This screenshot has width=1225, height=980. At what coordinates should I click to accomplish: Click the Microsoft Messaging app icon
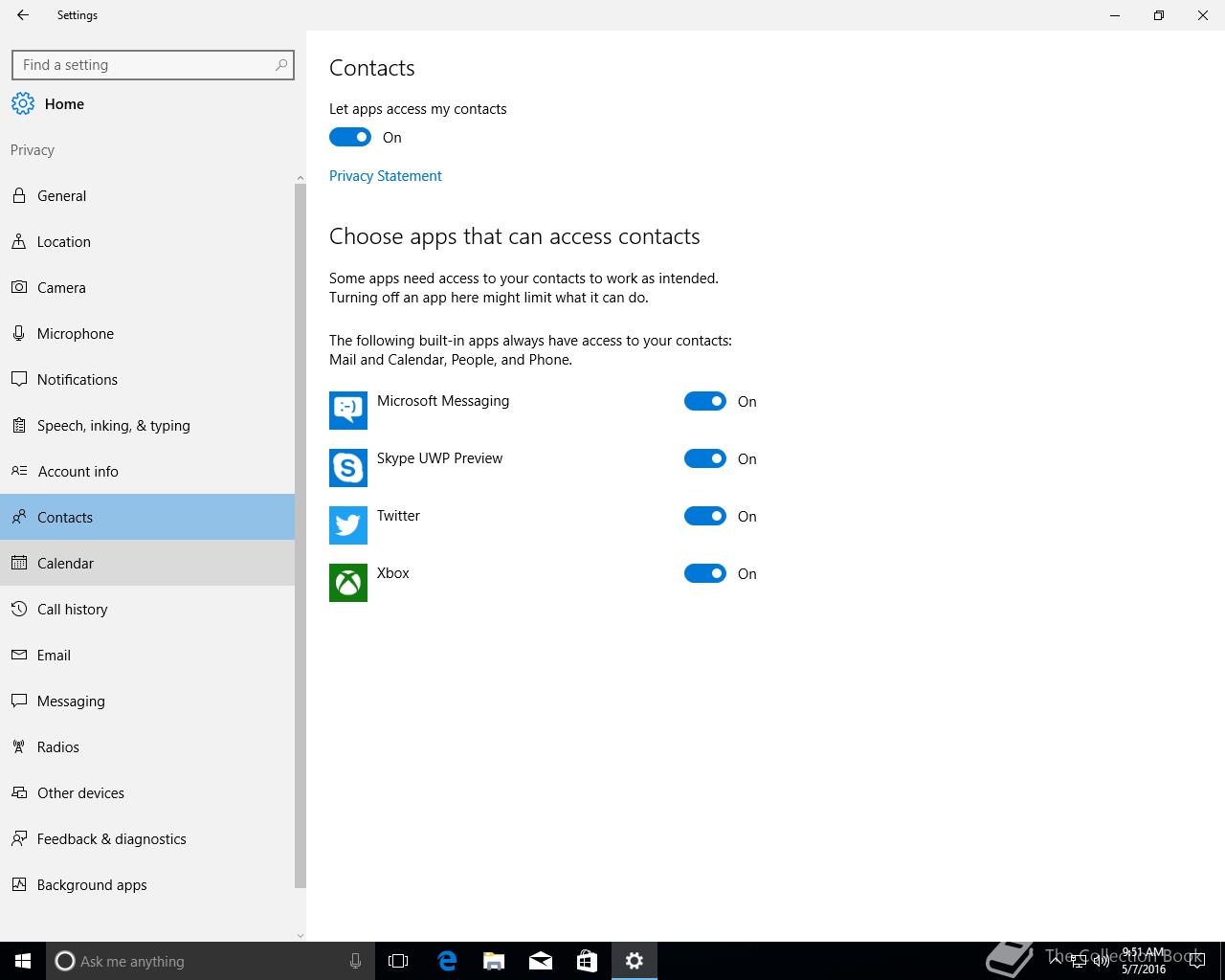click(x=348, y=411)
